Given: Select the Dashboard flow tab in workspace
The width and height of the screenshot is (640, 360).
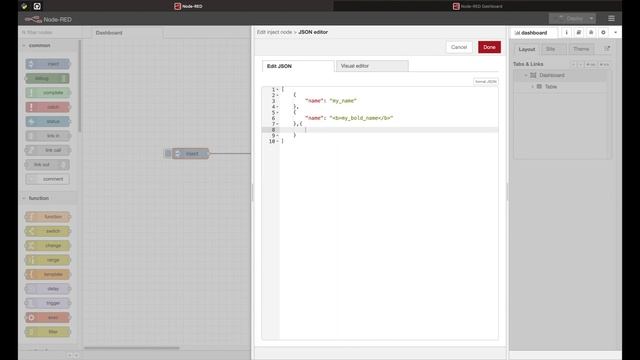Looking at the screenshot, I should [x=127, y=33].
